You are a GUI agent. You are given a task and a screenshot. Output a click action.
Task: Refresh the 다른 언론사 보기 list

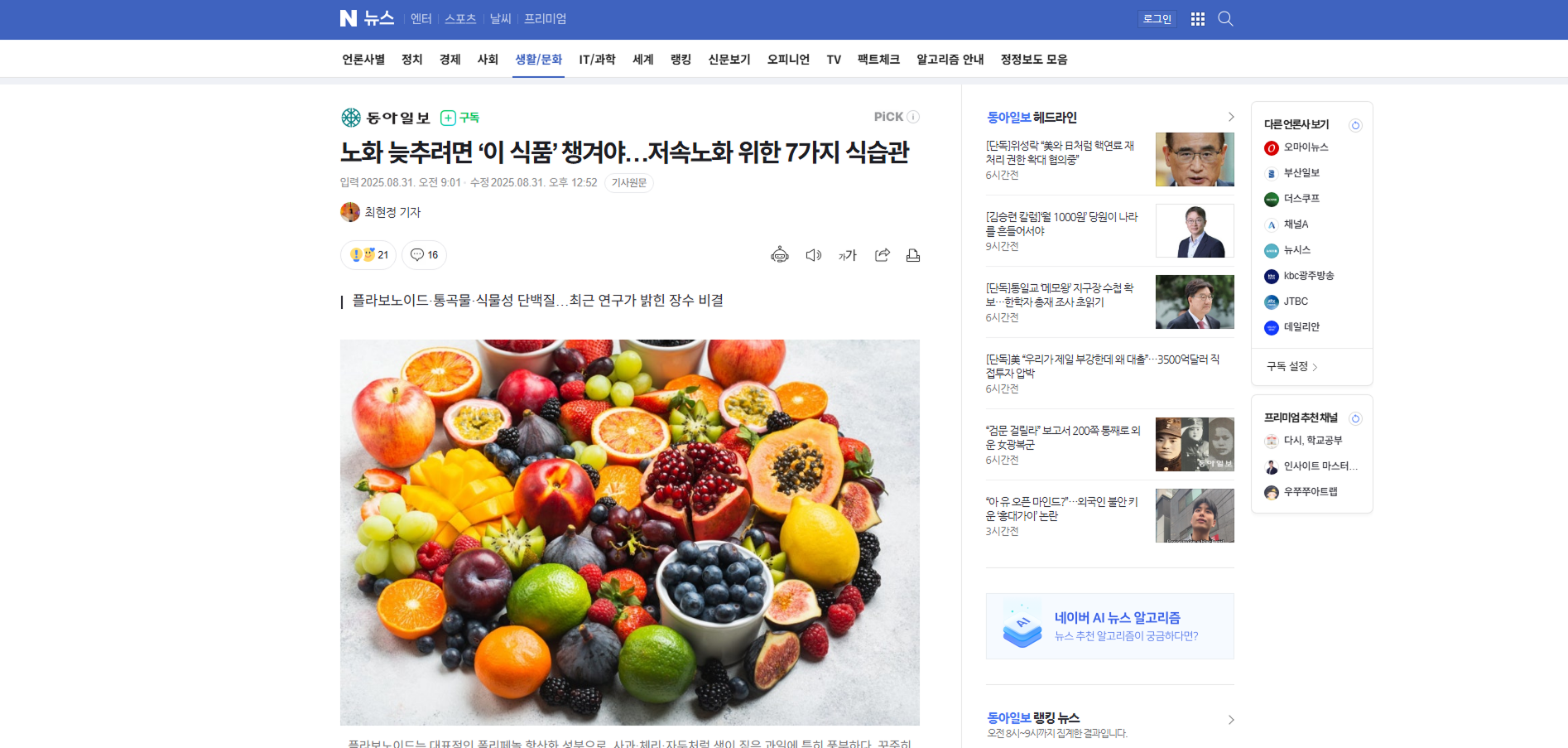pyautogui.click(x=1355, y=125)
